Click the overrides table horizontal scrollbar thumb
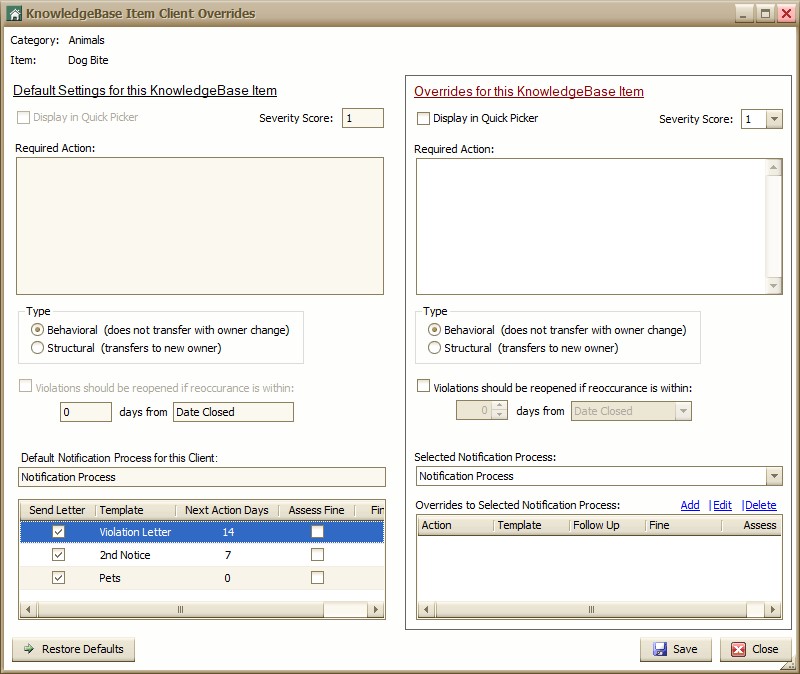This screenshot has height=674, width=800. click(x=591, y=609)
